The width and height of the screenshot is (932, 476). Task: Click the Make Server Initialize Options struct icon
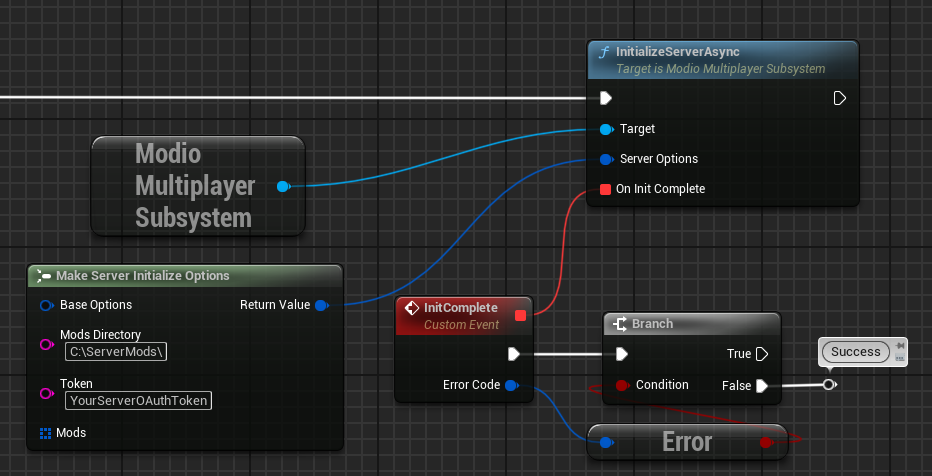pyautogui.click(x=44, y=276)
